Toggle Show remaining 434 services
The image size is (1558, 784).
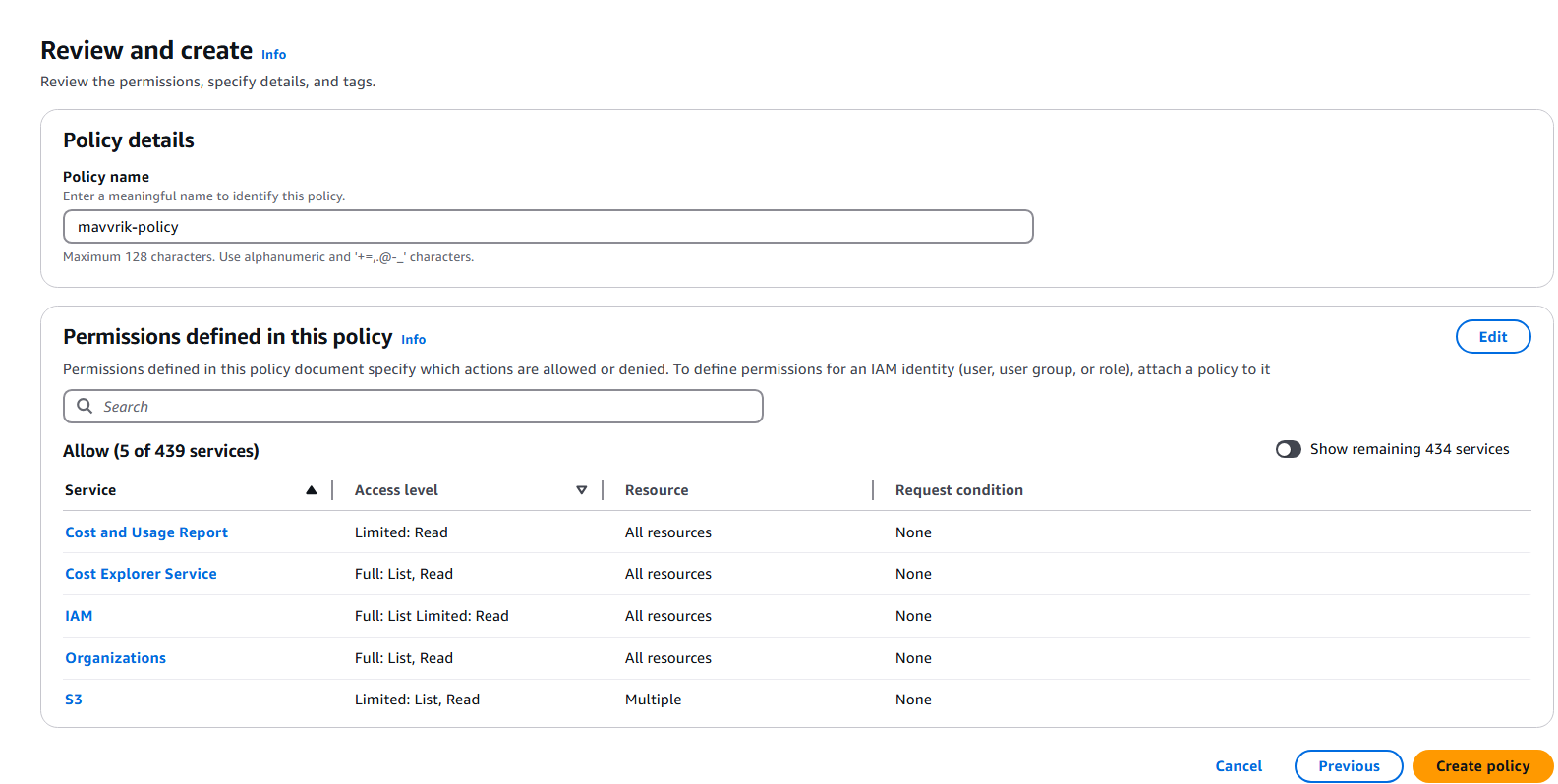(x=1288, y=449)
